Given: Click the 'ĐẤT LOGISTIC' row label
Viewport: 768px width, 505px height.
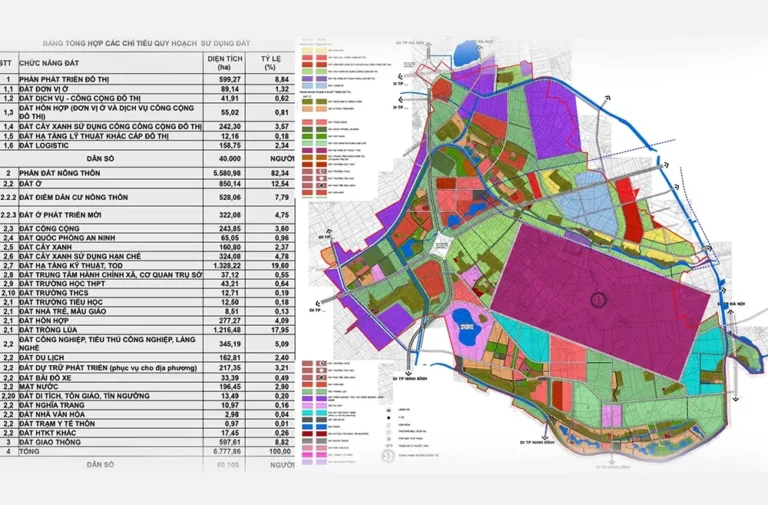Looking at the screenshot, I should (x=44, y=145).
